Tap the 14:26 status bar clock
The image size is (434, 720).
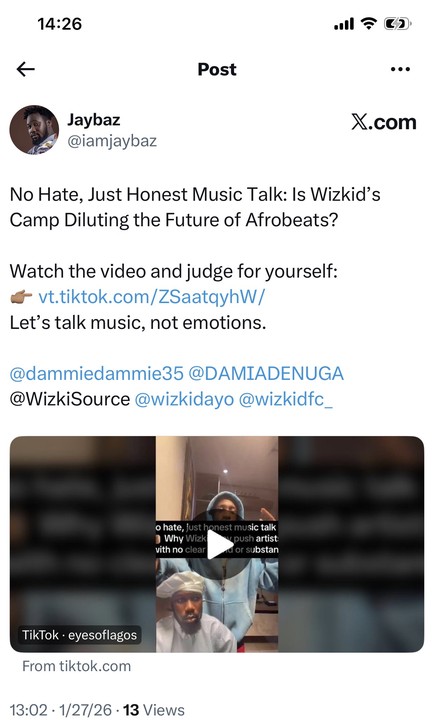60,24
